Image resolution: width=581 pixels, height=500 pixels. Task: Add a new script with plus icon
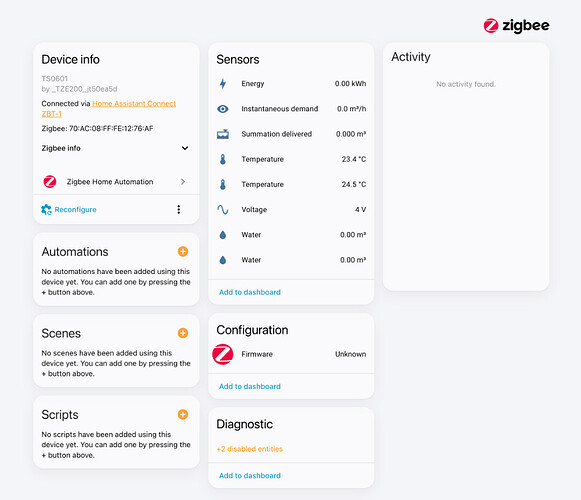183,414
